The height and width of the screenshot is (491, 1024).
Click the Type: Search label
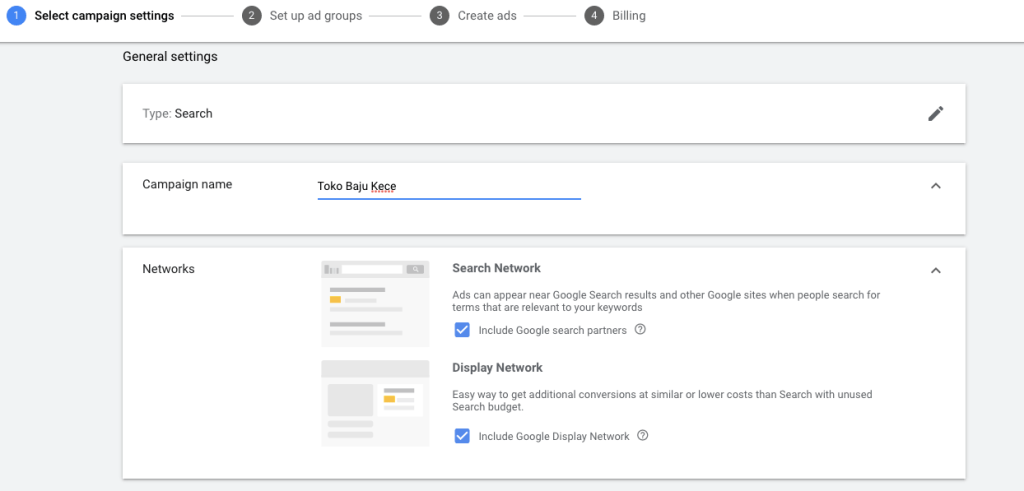pos(177,114)
